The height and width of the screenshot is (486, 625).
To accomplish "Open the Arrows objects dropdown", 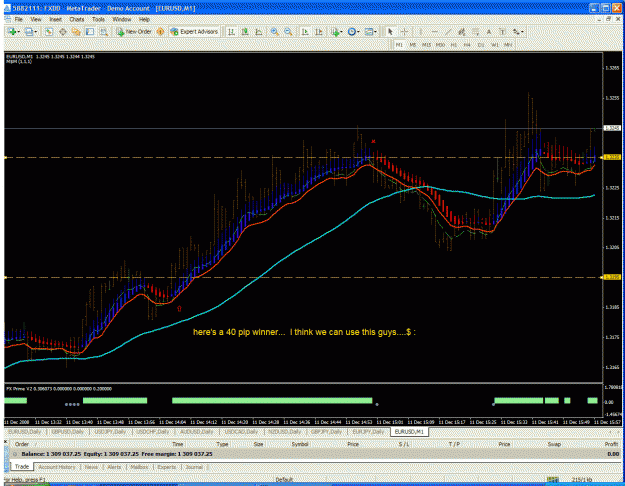I will tap(518, 32).
